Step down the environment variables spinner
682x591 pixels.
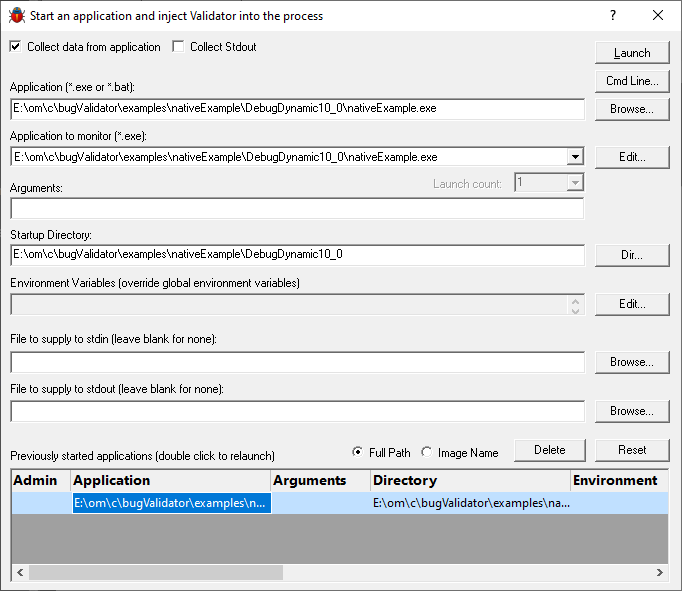pyautogui.click(x=575, y=310)
